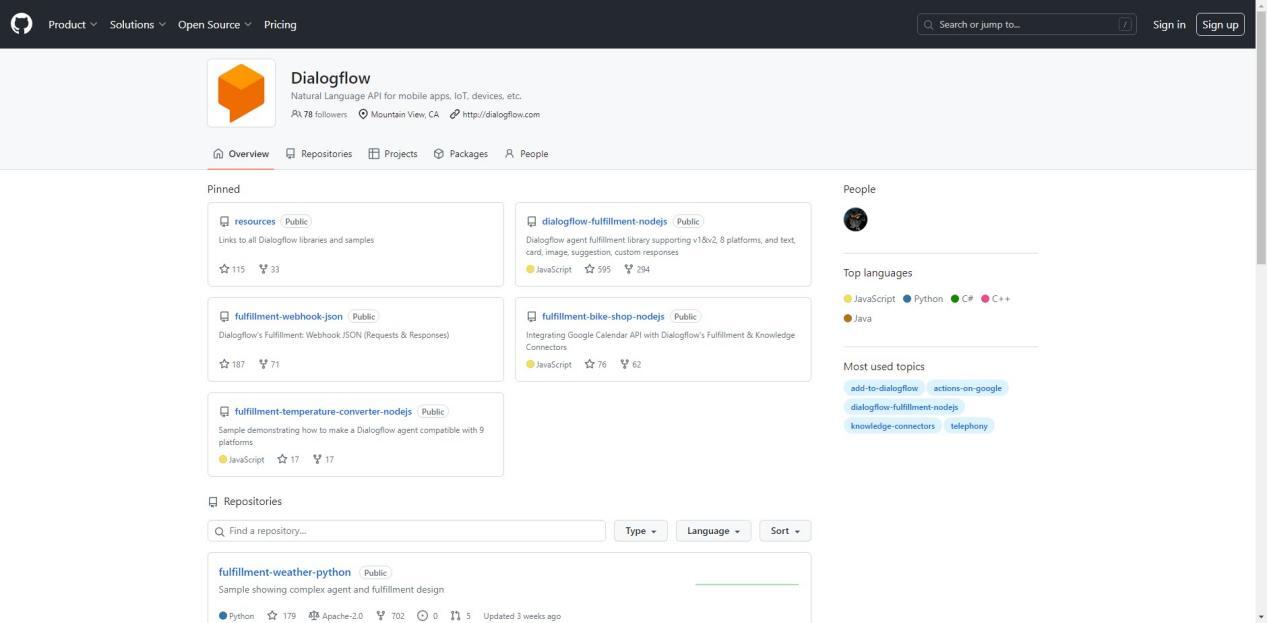Viewport: 1267px width, 623px height.
Task: Open the fulfillment-temperature-converter-nodejs repository
Action: 323,411
